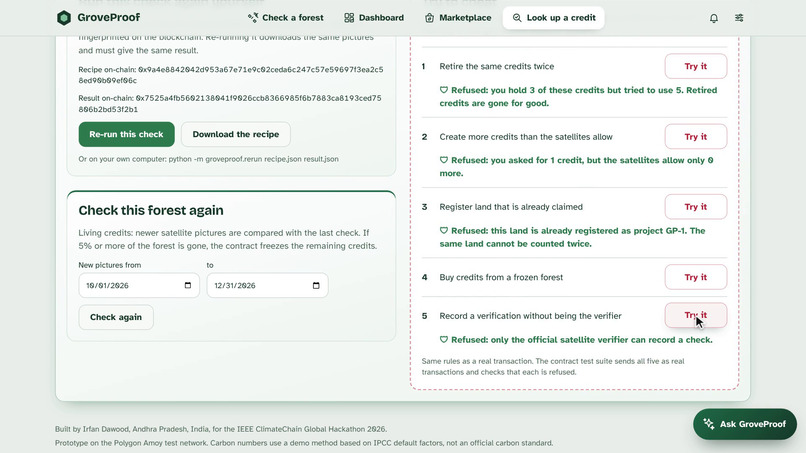Click the New pictures from date field
Viewport: 806px width, 453px height.
[139, 285]
